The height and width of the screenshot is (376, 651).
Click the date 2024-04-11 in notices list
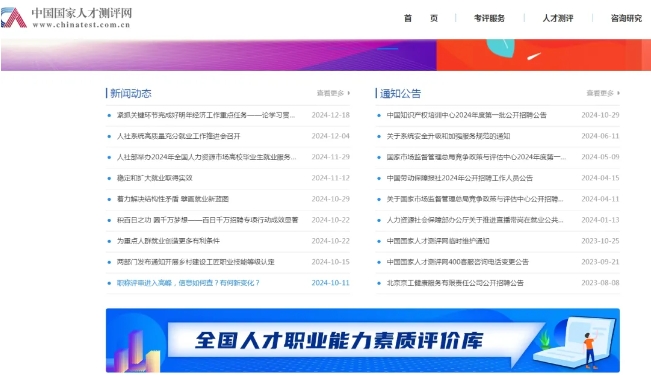click(600, 199)
